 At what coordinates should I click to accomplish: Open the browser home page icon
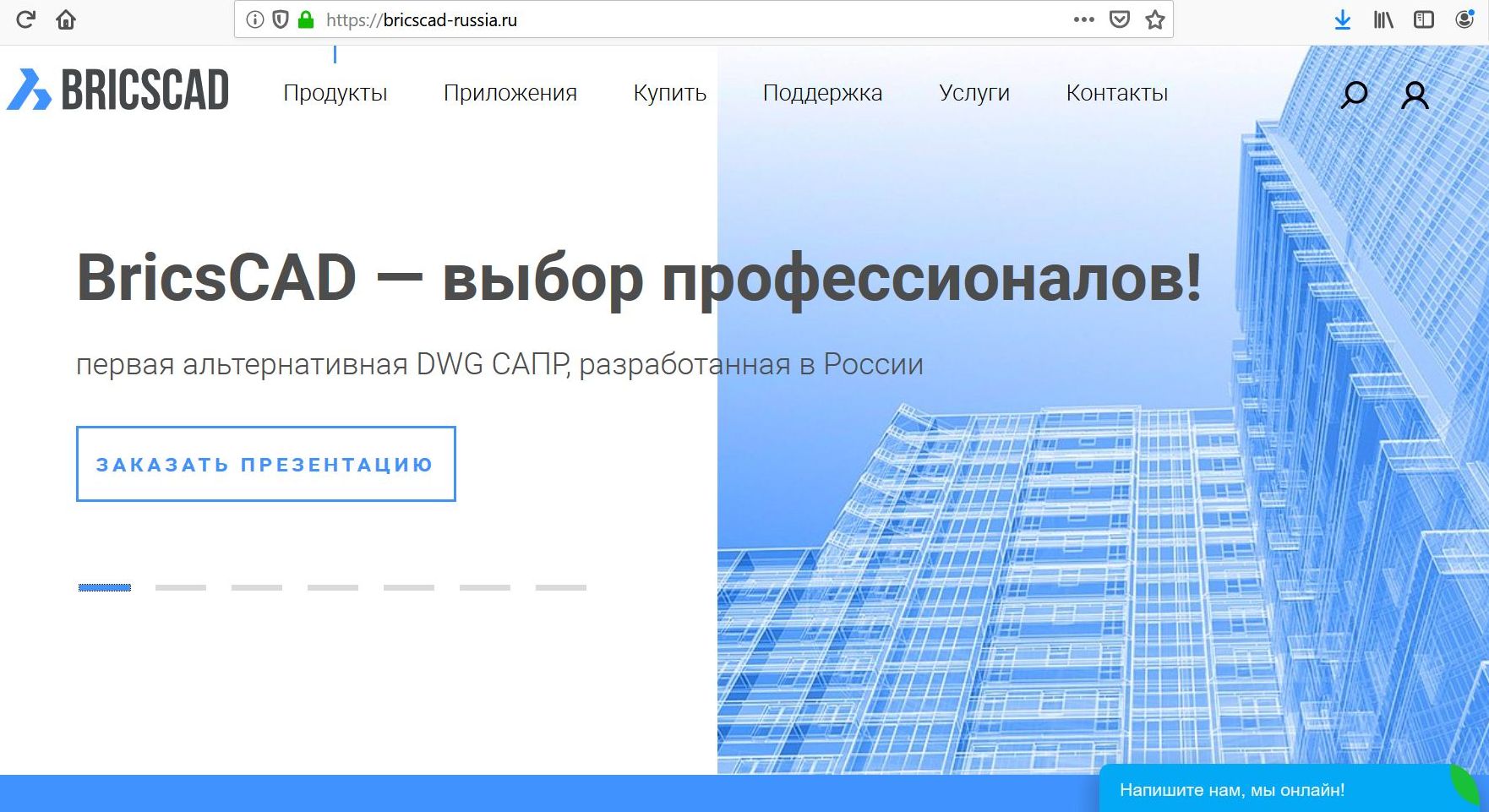[66, 19]
